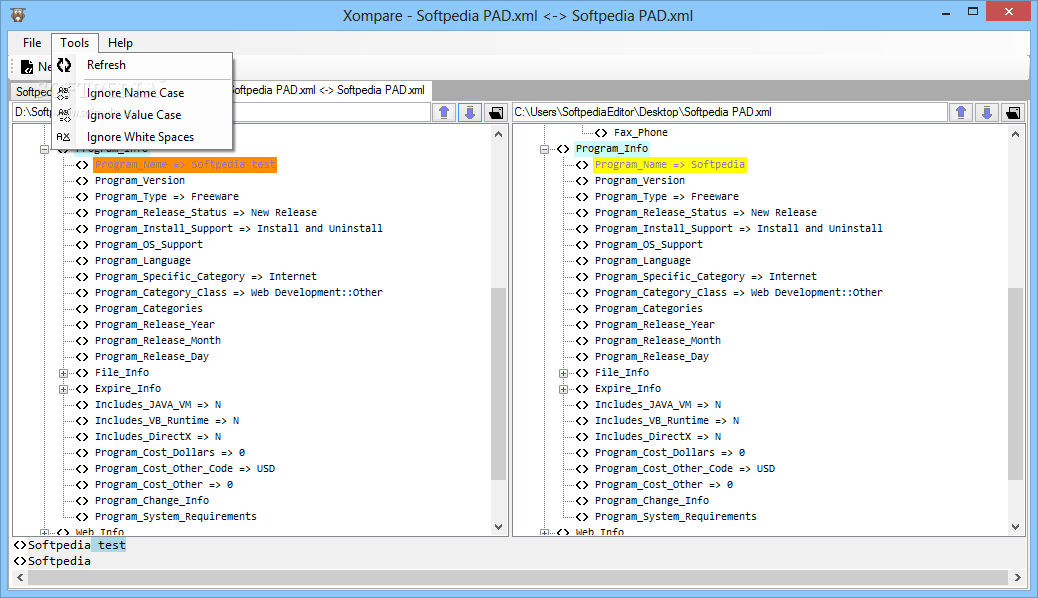Select Program_Specific_Category in left pane
This screenshot has width=1038, height=598.
coord(205,276)
